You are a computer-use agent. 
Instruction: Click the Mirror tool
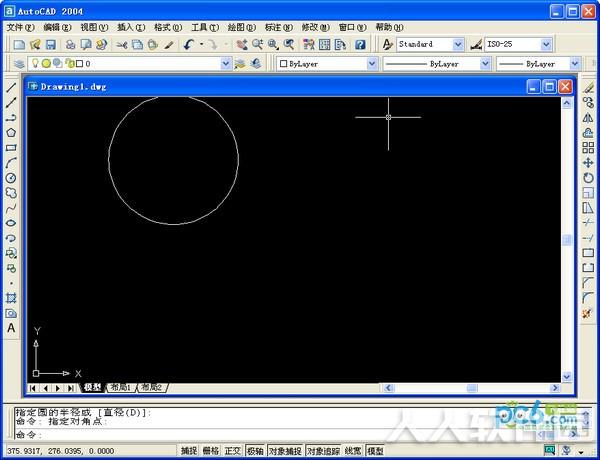point(588,117)
